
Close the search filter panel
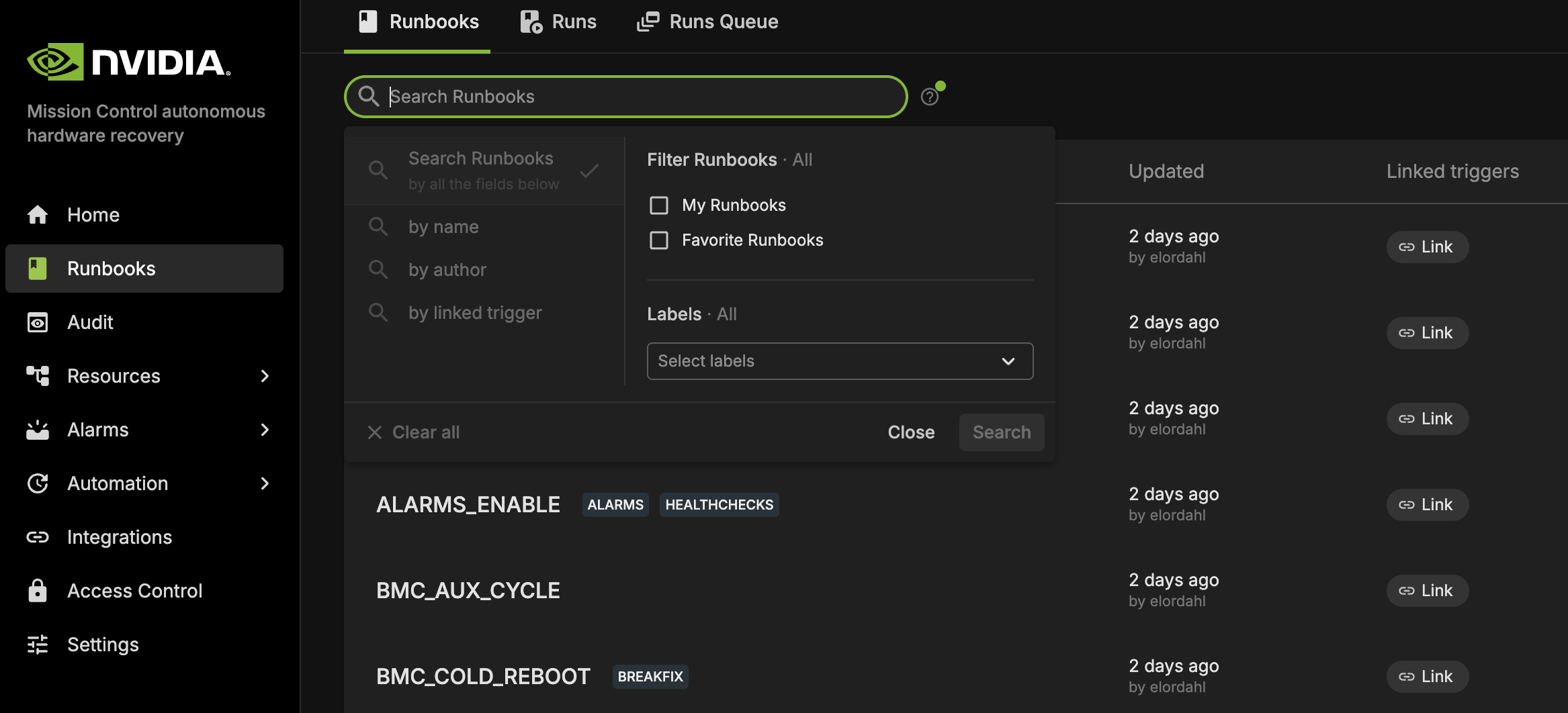pyautogui.click(x=911, y=432)
